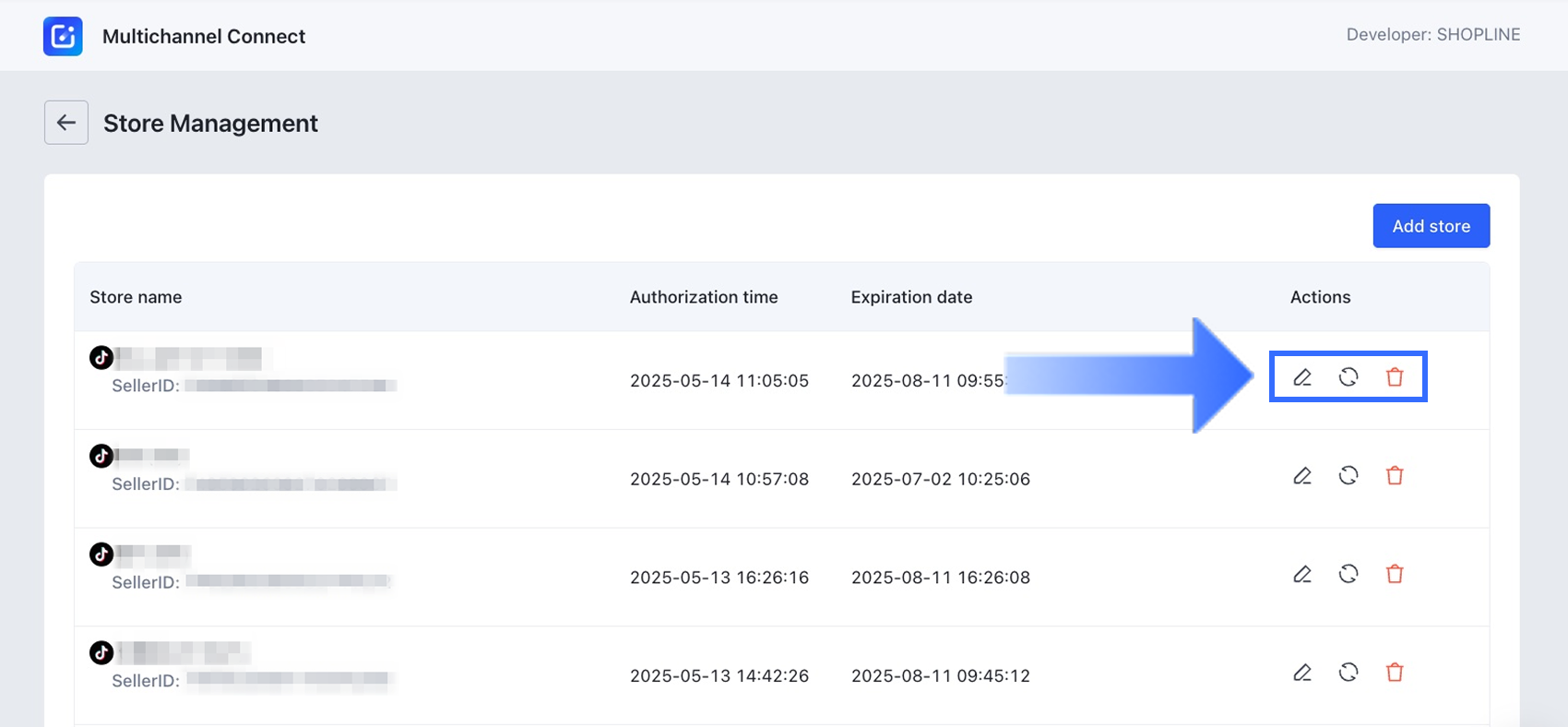This screenshot has width=1568, height=727.
Task: Refresh the store authorized 2025-05-13 16:26:16
Action: tap(1348, 575)
